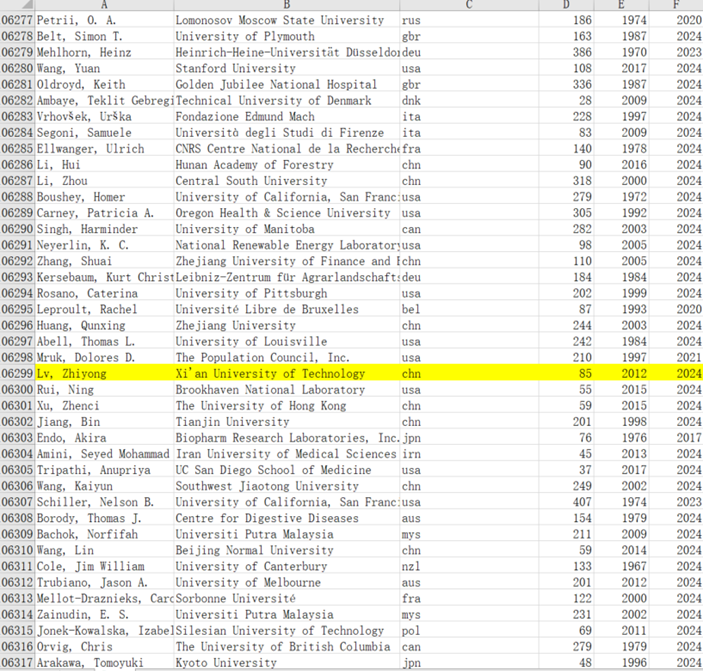The image size is (703, 671).
Task: Click the Borody, Thomas J. cell
Action: pyautogui.click(x=104, y=518)
